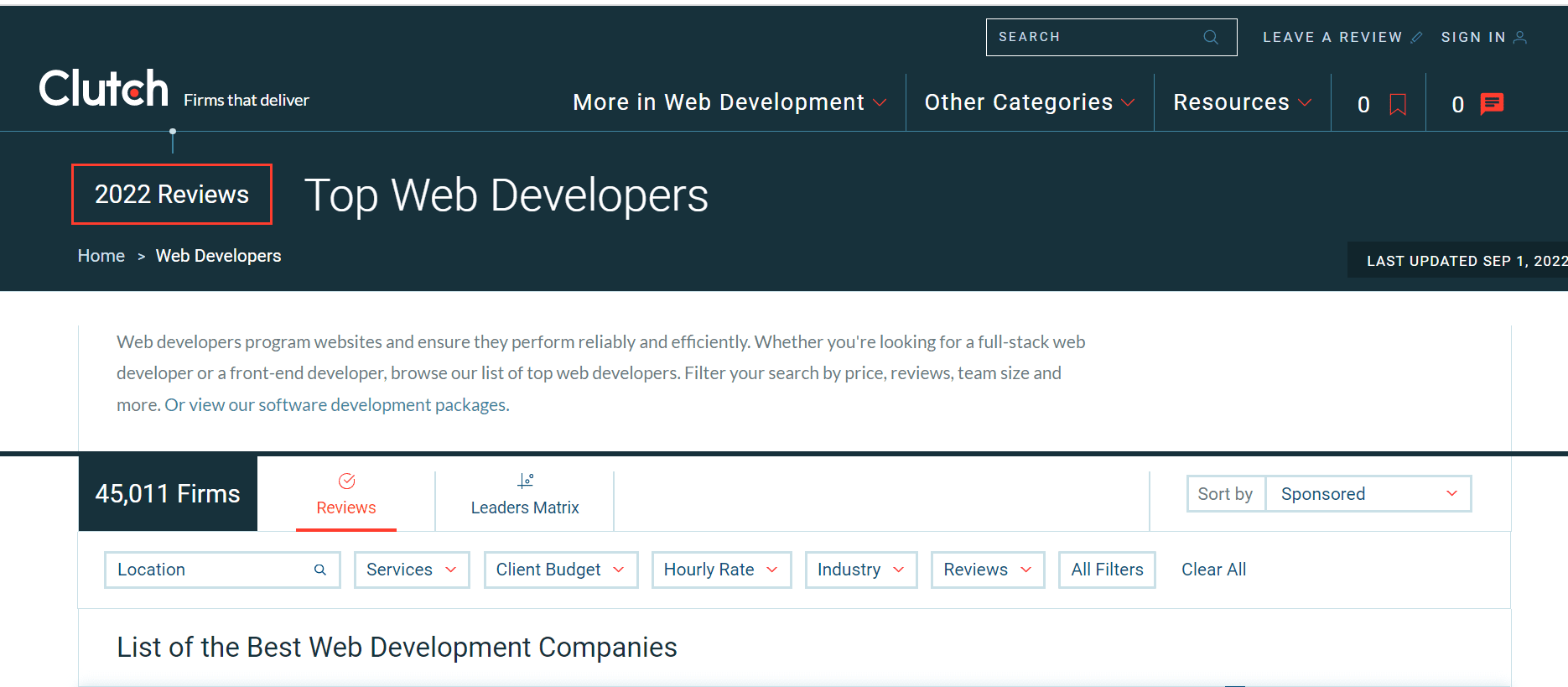Expand More in Web Development menu

(x=729, y=102)
